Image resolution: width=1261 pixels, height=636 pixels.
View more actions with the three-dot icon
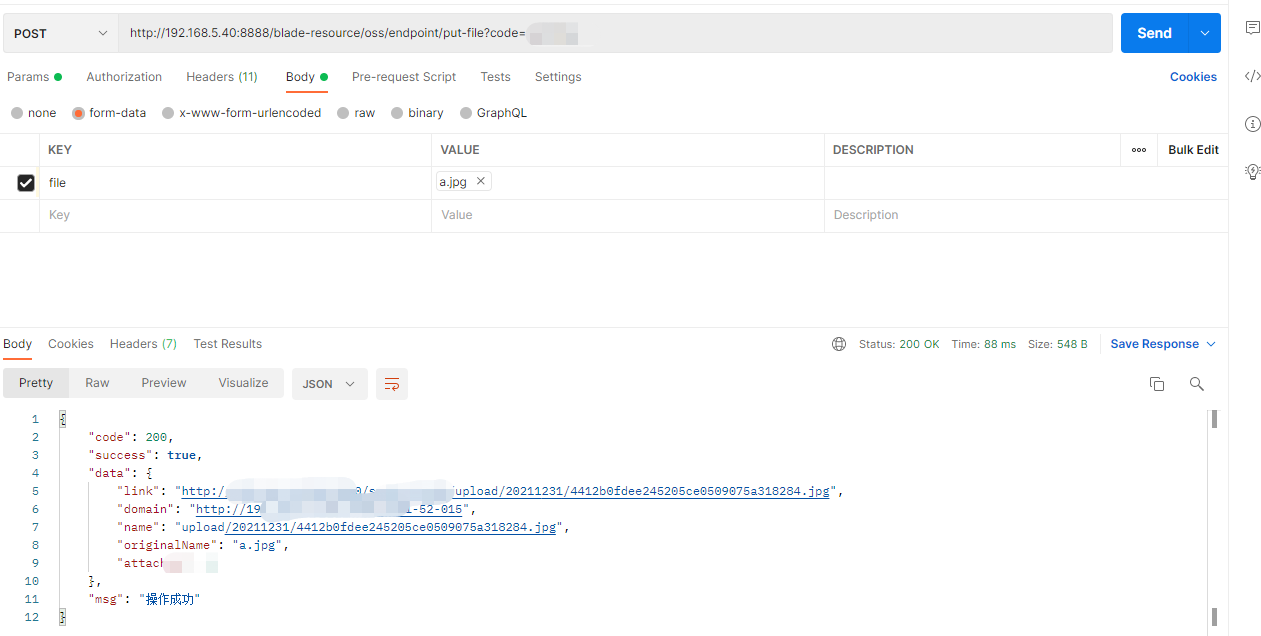coord(1138,149)
